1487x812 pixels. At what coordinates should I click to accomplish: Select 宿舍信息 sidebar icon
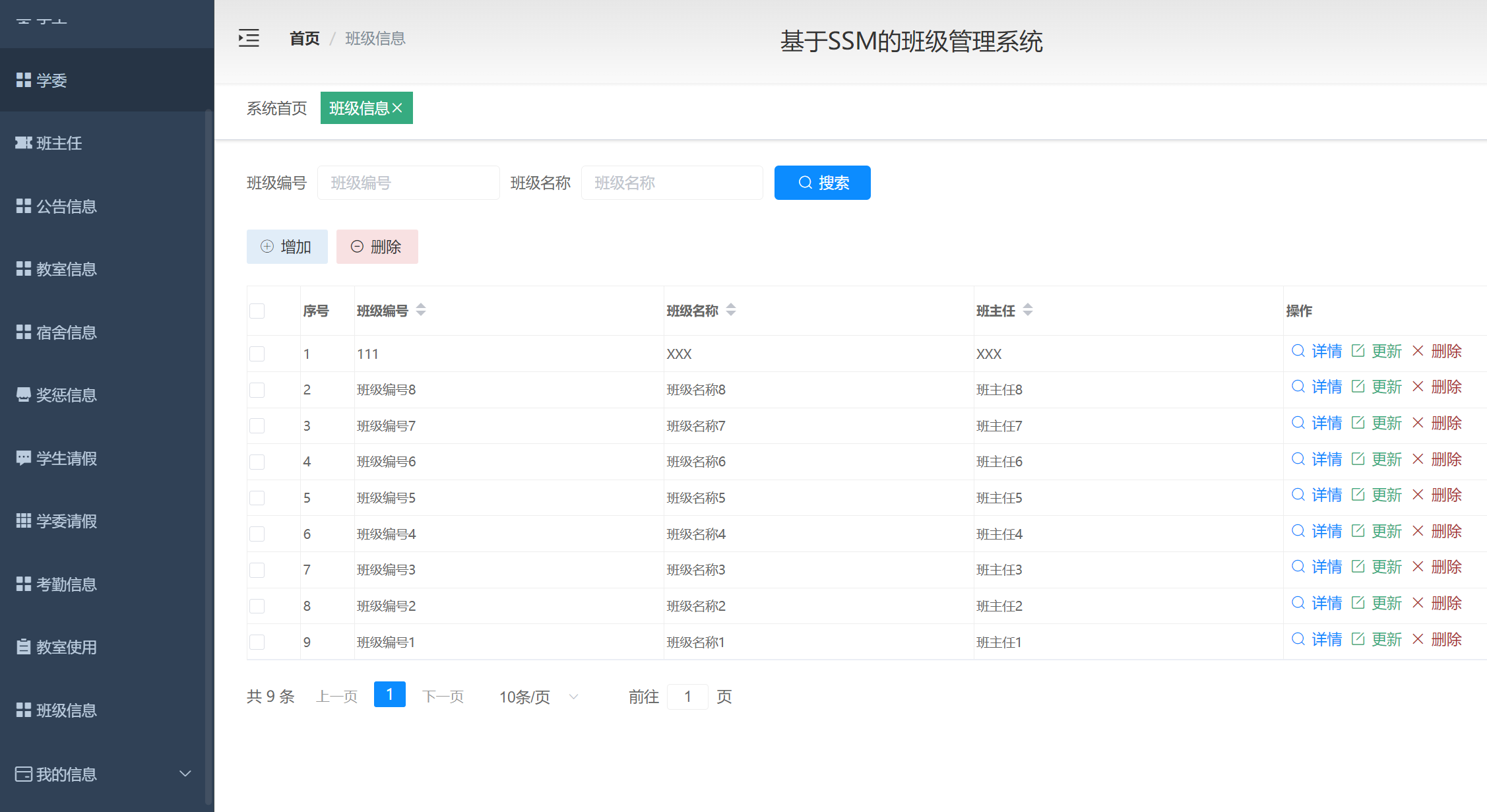click(x=23, y=332)
